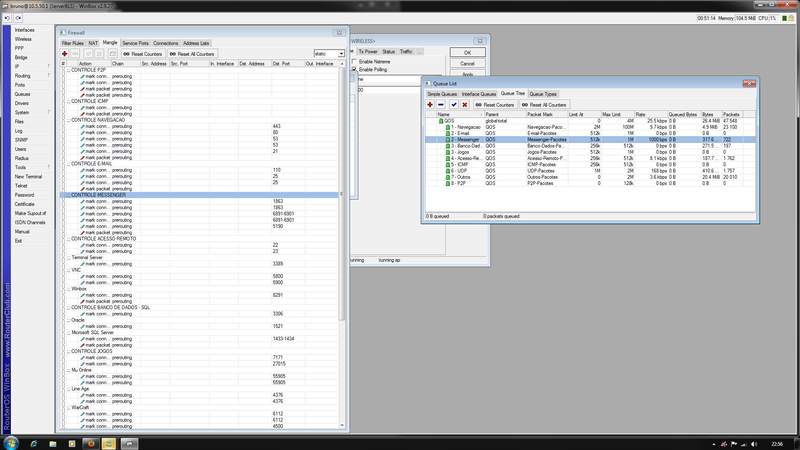The width and height of the screenshot is (800, 450).
Task: Click the undo arrow in WinBox toolbar
Action: [x=7, y=18]
